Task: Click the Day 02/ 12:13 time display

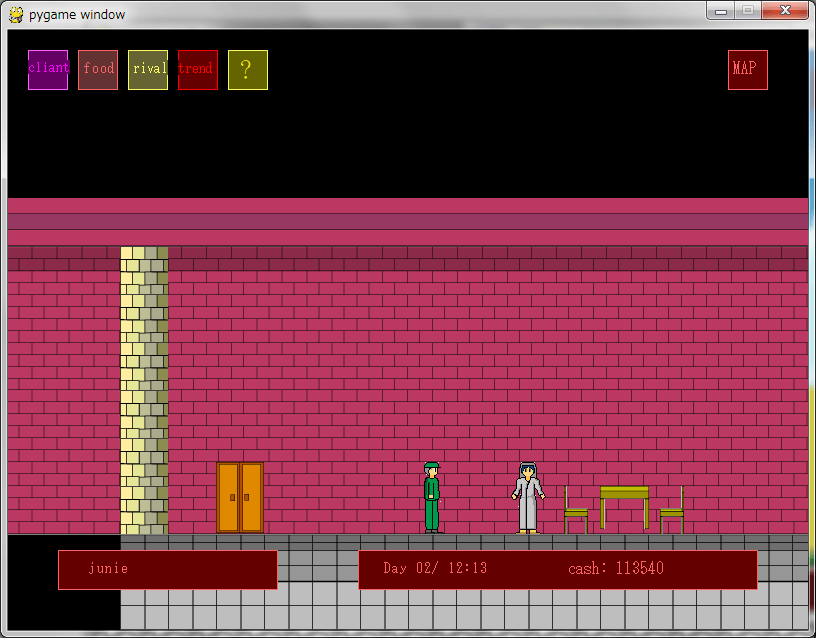Action: pos(435,568)
